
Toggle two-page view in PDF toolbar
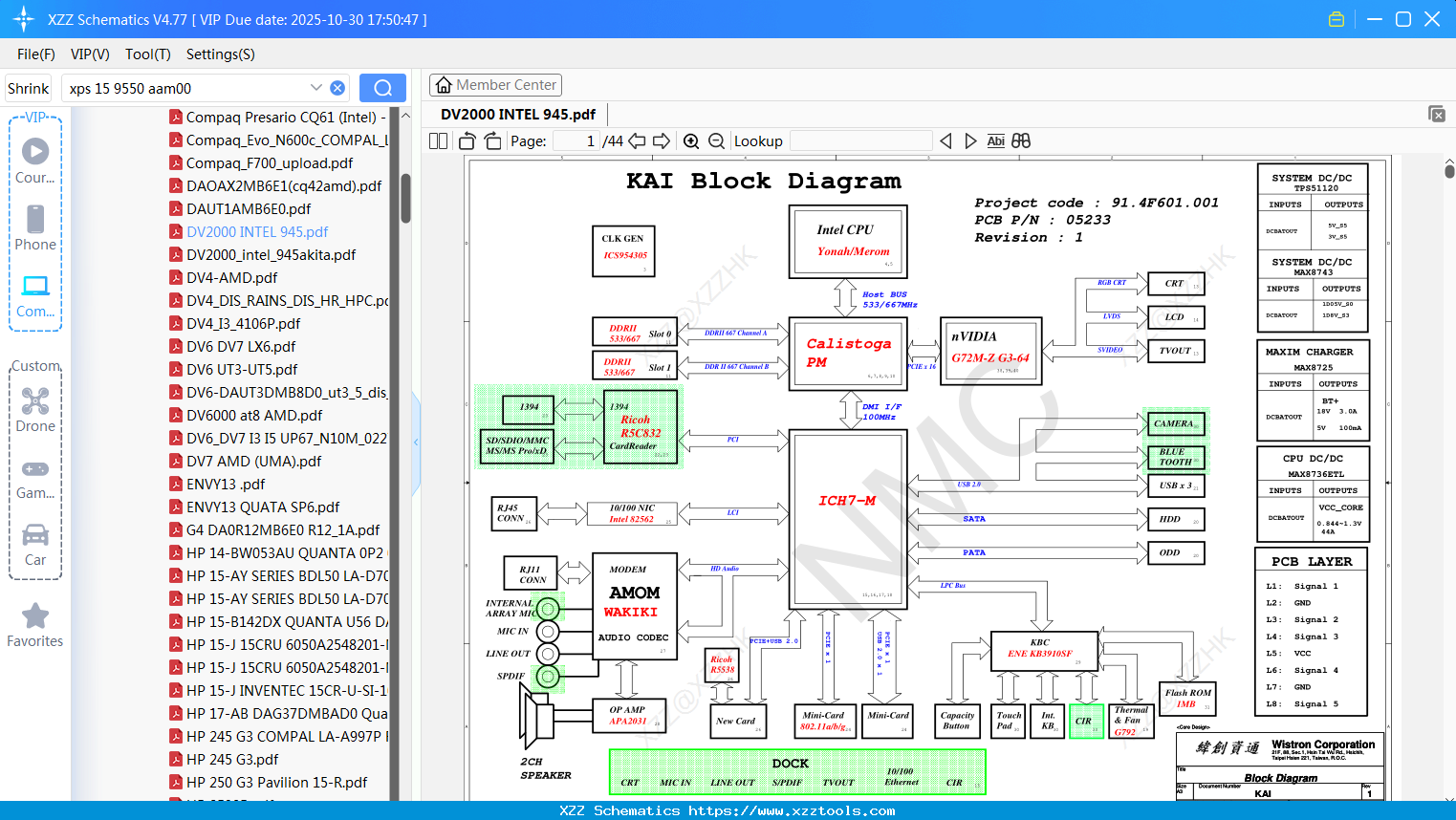(x=438, y=141)
